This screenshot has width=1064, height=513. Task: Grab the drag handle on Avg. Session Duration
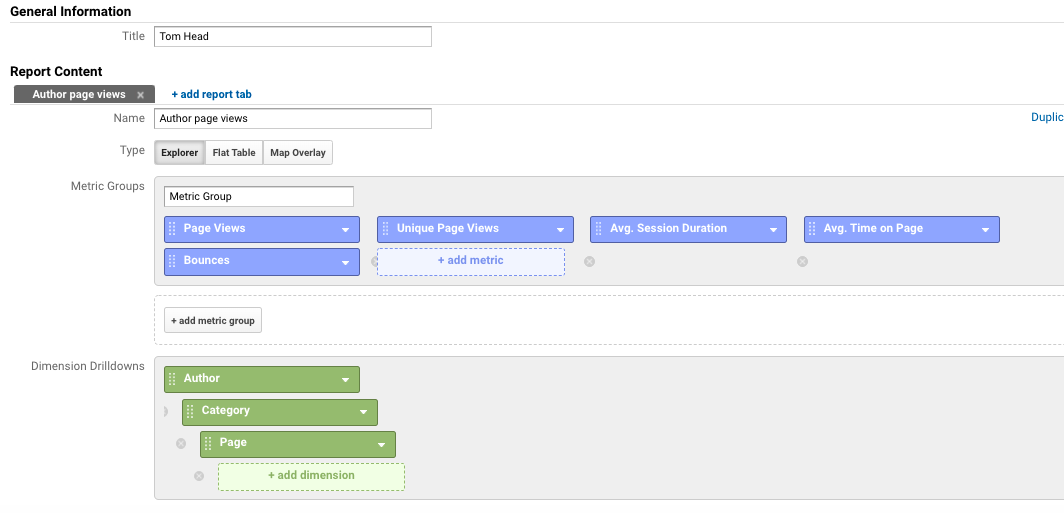(x=598, y=229)
